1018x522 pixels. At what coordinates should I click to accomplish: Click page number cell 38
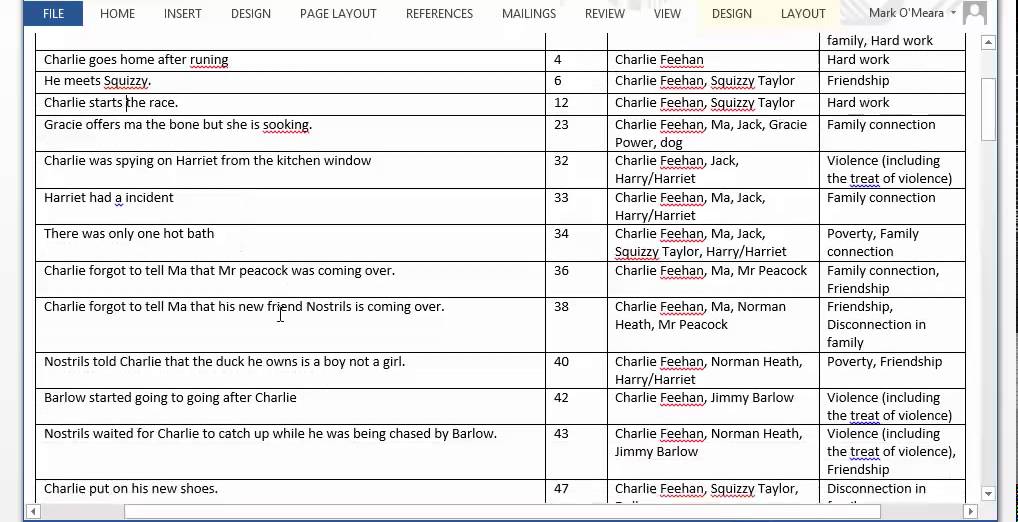click(576, 325)
